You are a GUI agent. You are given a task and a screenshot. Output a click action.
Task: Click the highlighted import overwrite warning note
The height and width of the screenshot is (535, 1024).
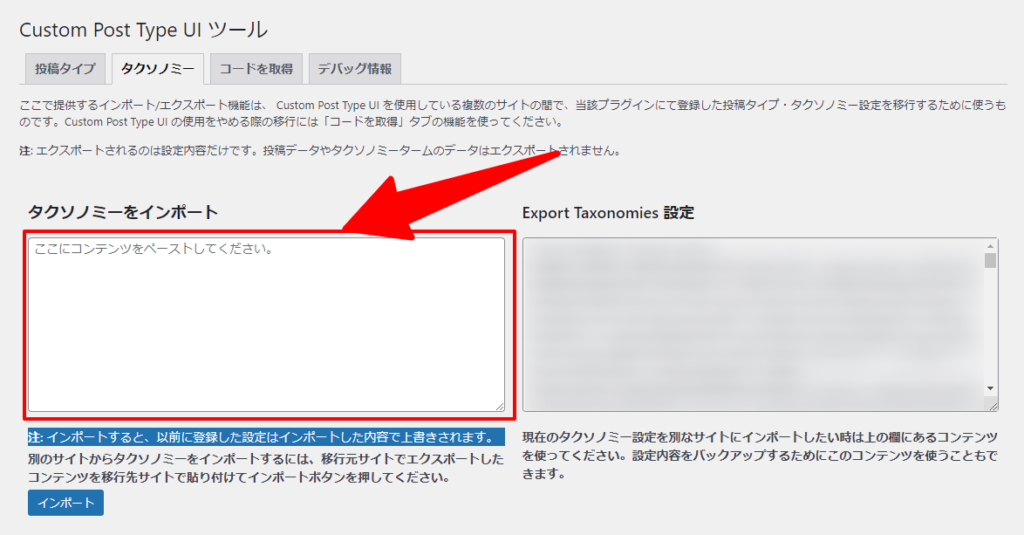pyautogui.click(x=266, y=437)
